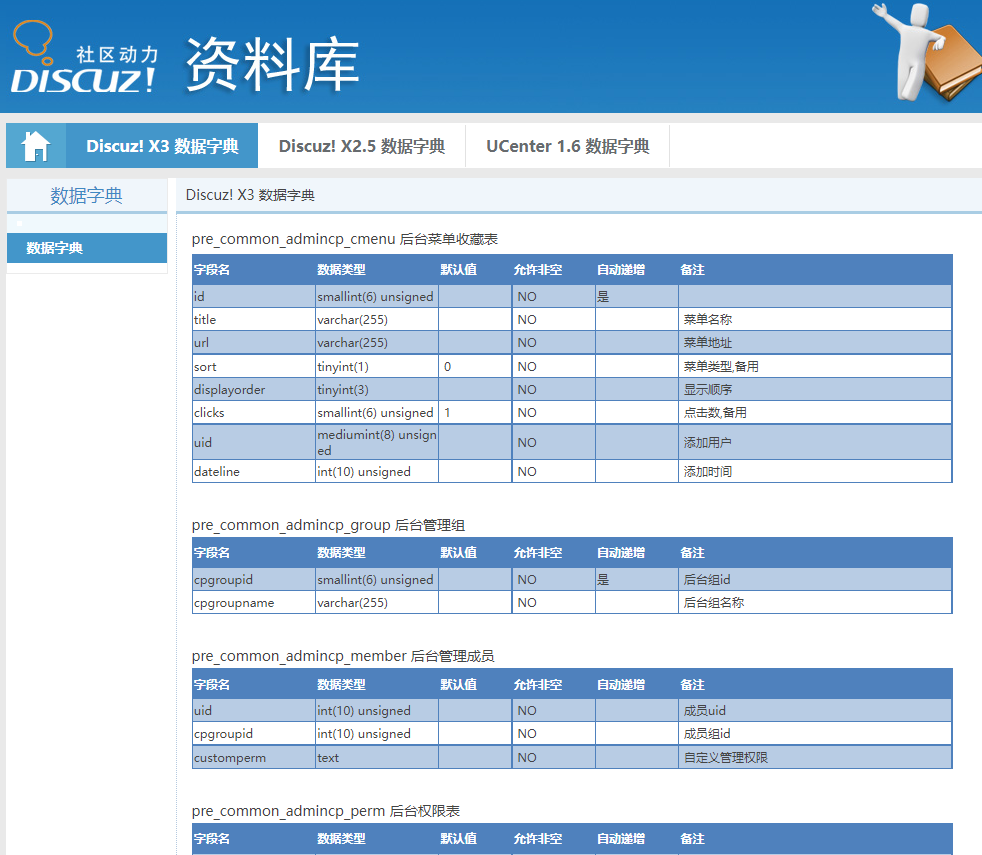Click 成员组id note cell
982x855 pixels.
815,733
